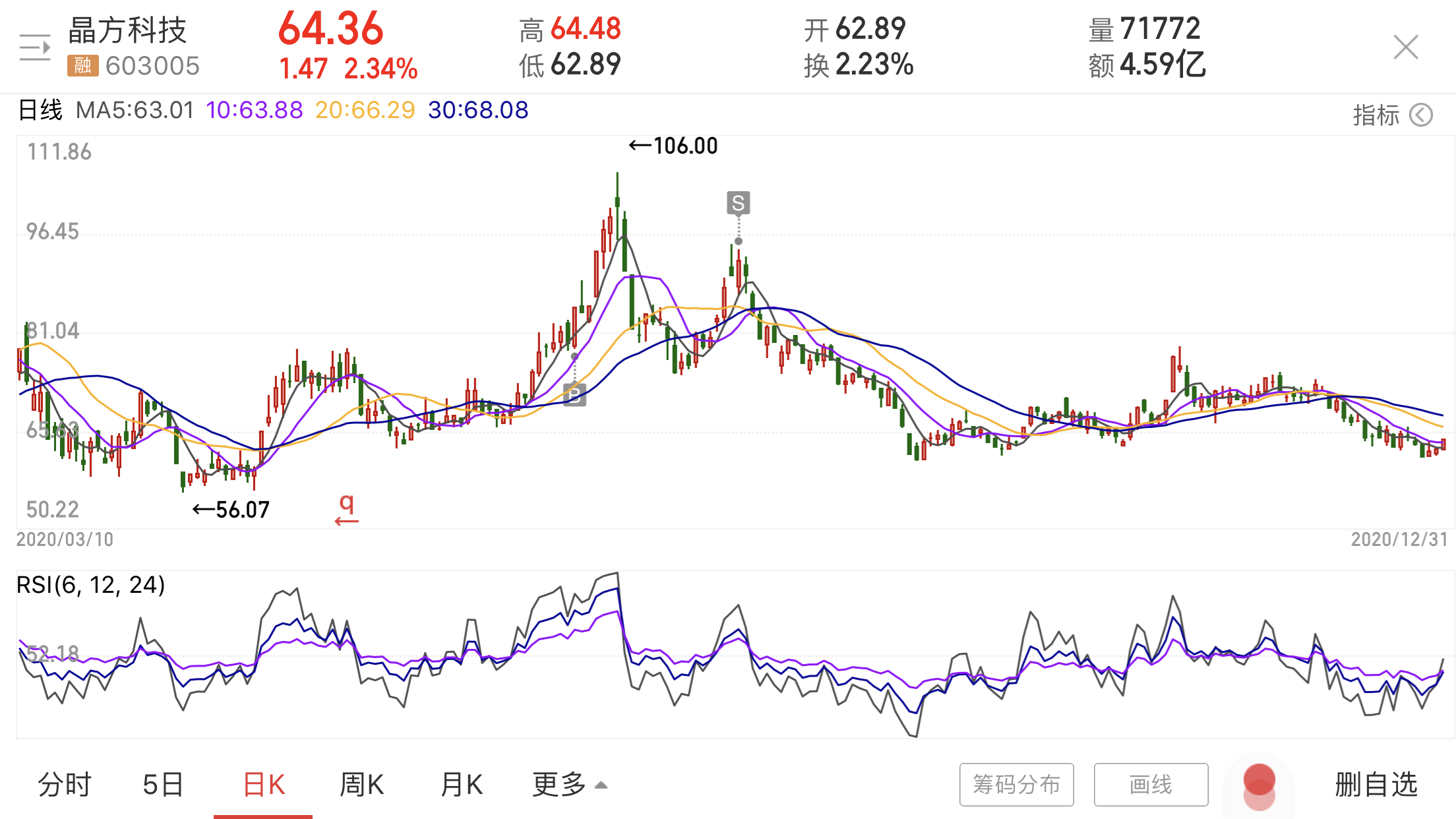Click the 画线 draw line button
1456x819 pixels.
pyautogui.click(x=1151, y=785)
